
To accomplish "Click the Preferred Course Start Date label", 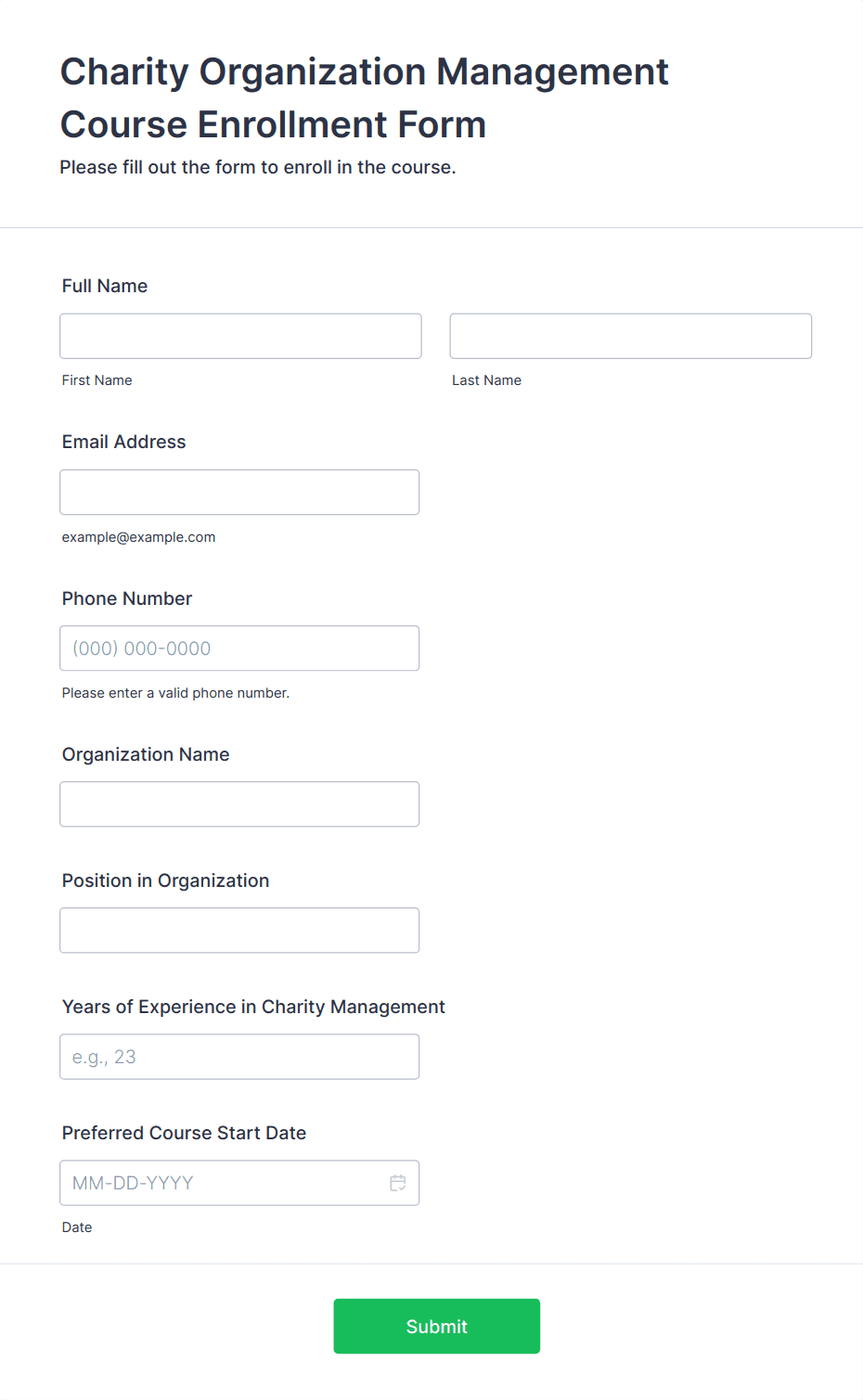I will 184,1133.
